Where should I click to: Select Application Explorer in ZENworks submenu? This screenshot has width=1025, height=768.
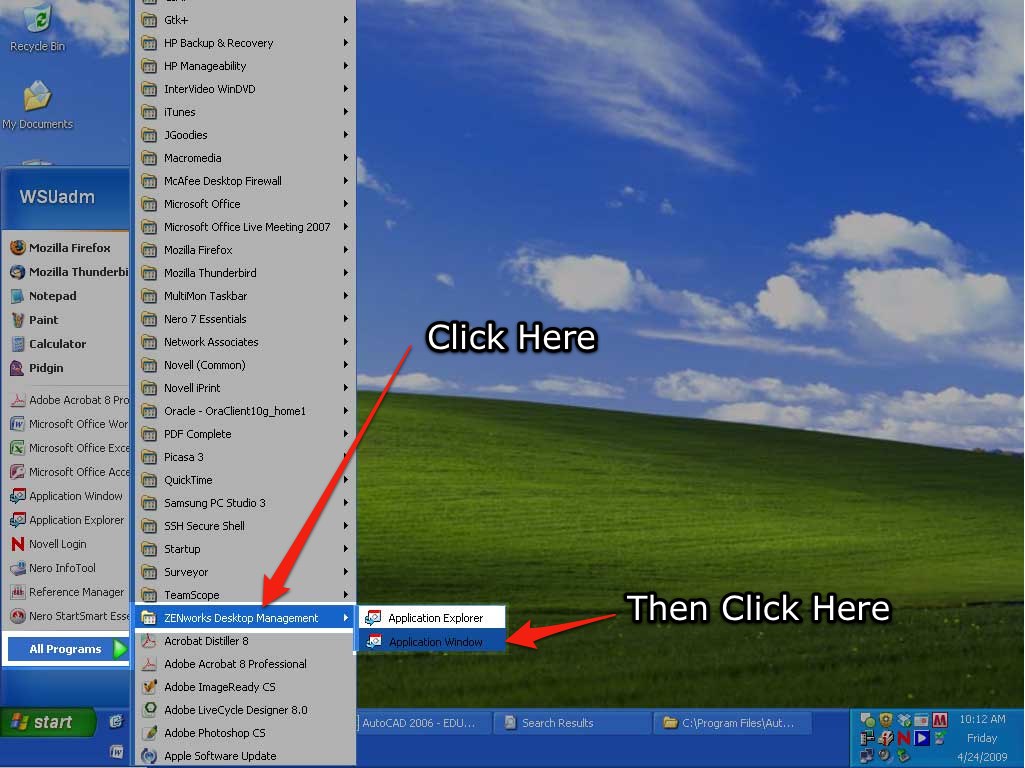[x=435, y=618]
